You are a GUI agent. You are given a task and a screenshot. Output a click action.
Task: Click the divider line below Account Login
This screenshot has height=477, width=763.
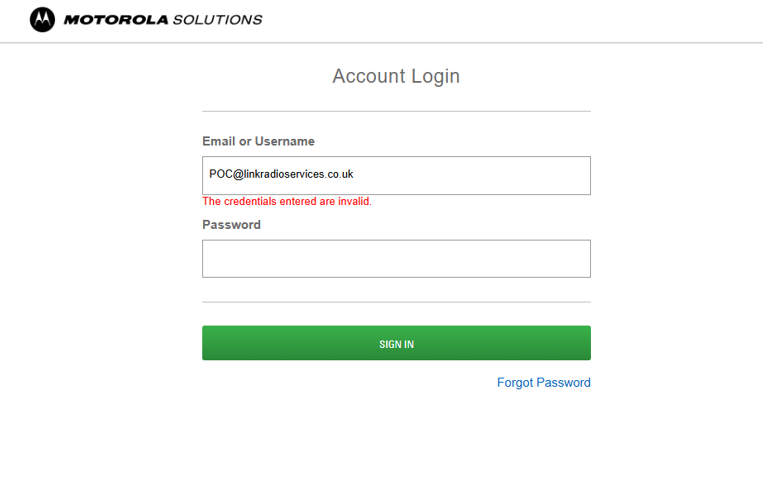(396, 111)
